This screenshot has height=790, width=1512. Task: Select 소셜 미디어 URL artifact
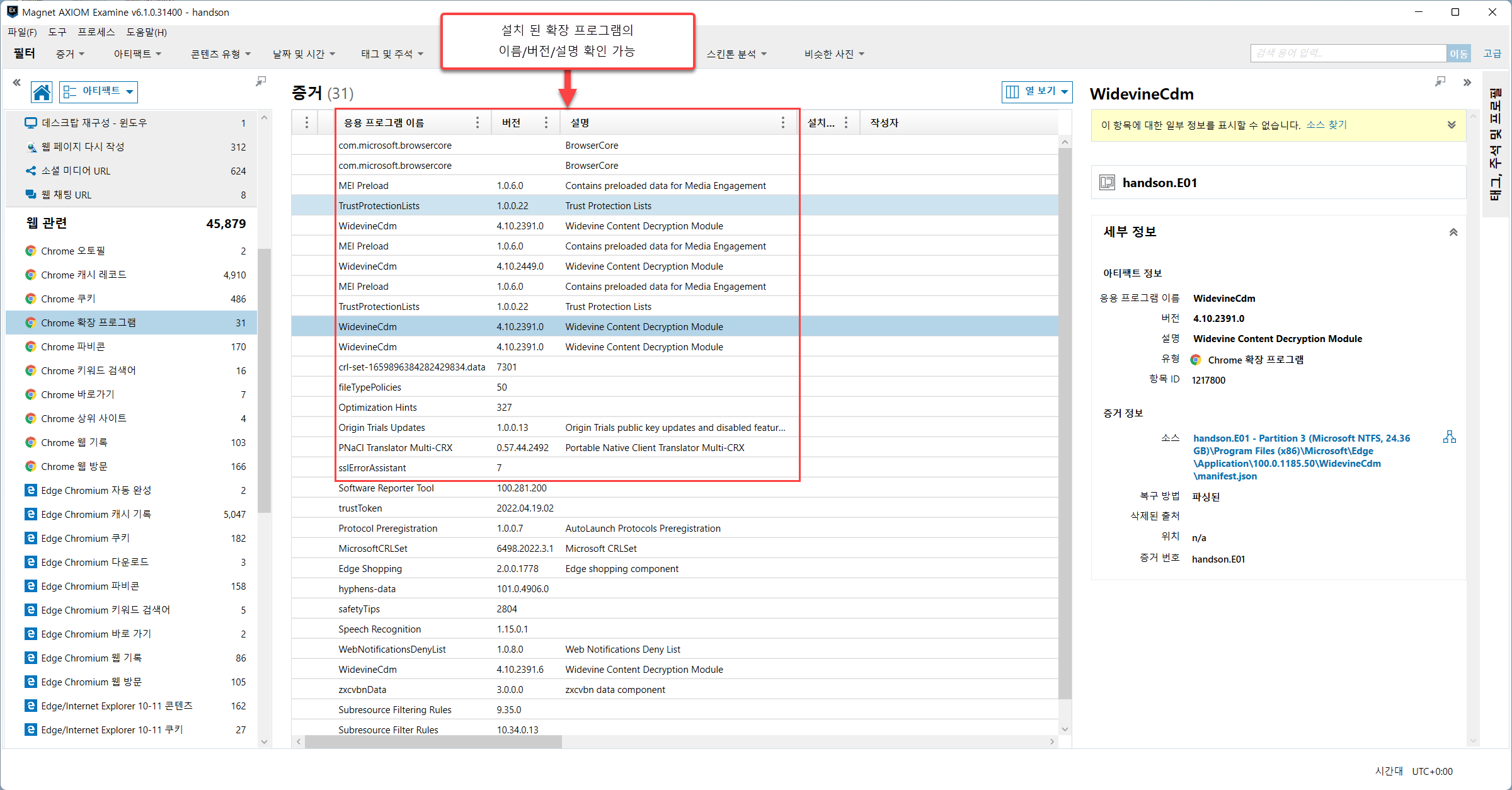pyautogui.click(x=131, y=171)
